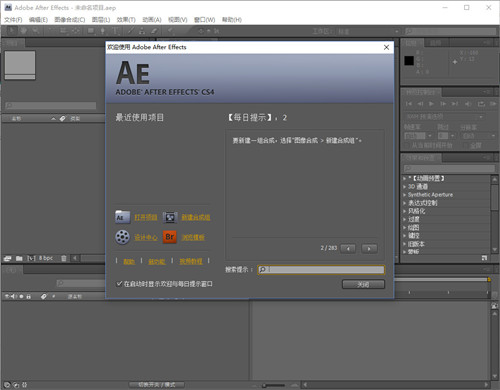The width and height of the screenshot is (500, 390).
Task: Jump to last frame in Preview panel
Action: click(x=455, y=104)
